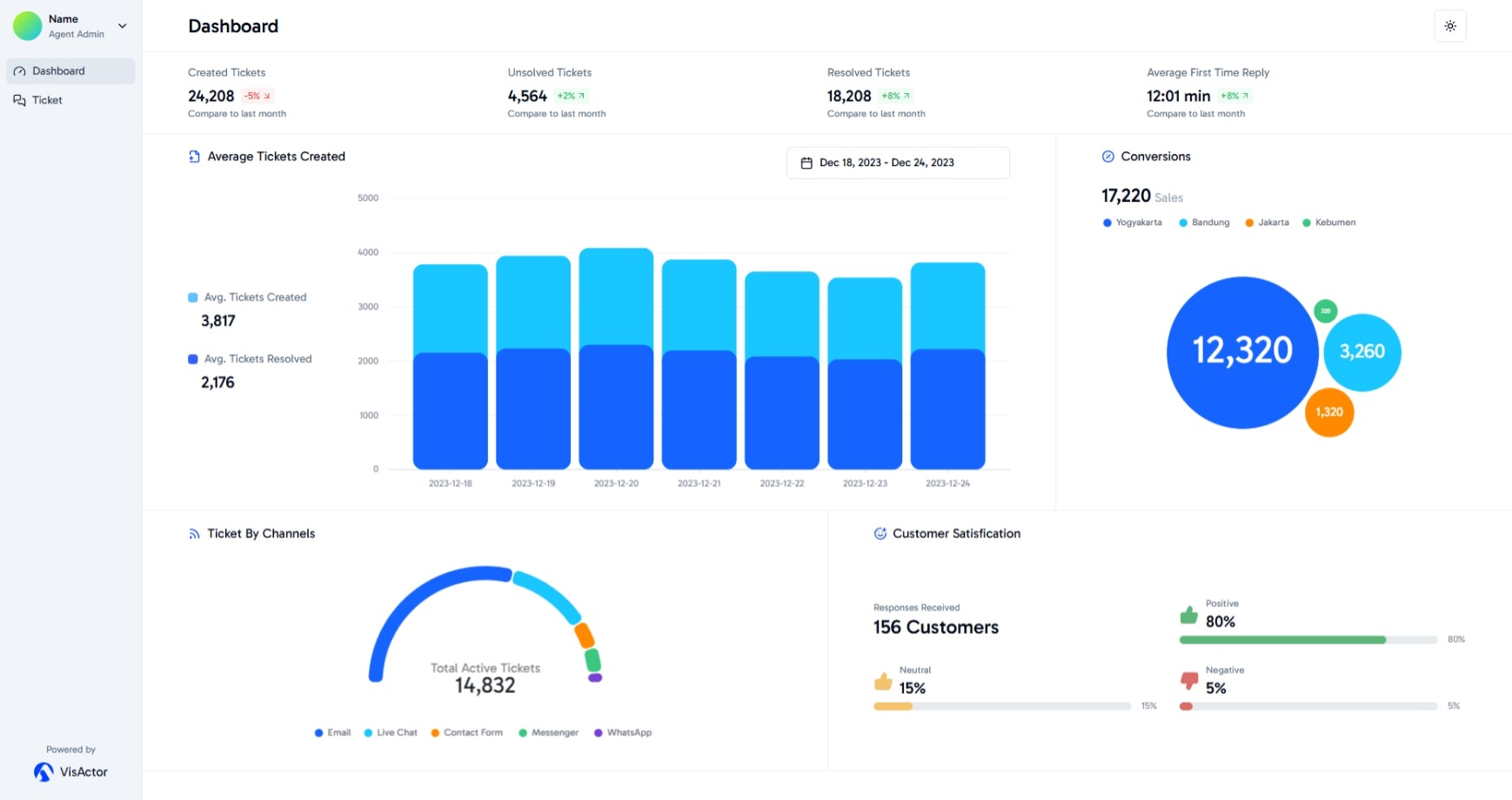Click the VisActor logo link

[x=70, y=772]
